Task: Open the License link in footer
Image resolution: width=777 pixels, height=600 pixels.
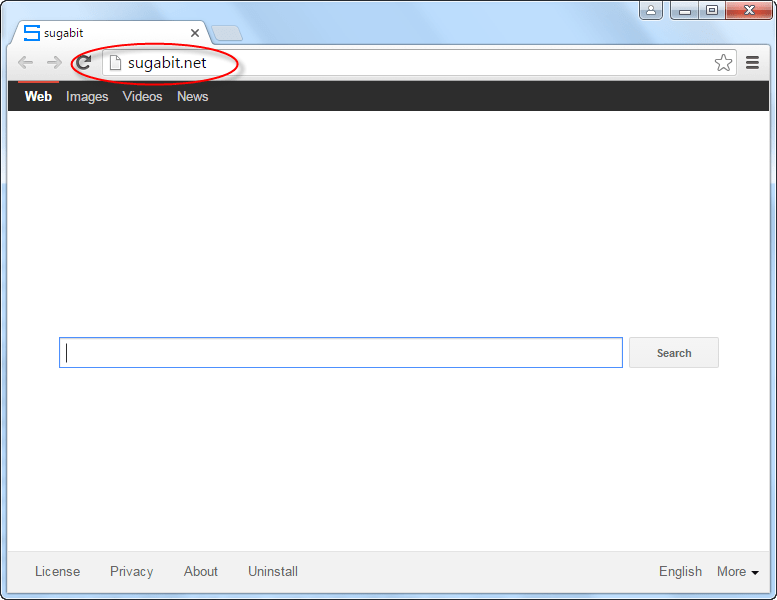Action: pyautogui.click(x=57, y=572)
